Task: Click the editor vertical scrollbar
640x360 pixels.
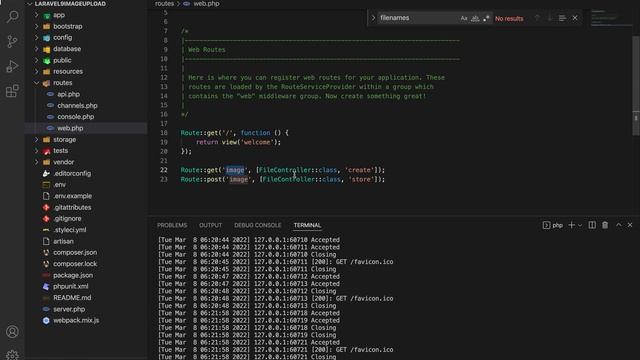Action: pos(636,86)
